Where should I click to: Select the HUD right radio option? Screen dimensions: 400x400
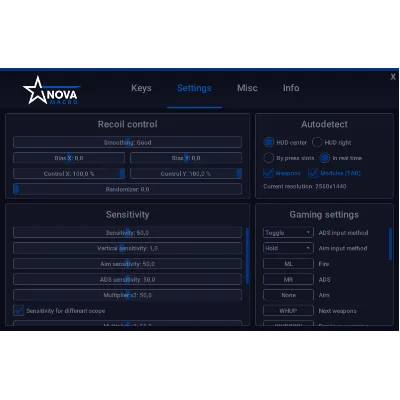317,142
